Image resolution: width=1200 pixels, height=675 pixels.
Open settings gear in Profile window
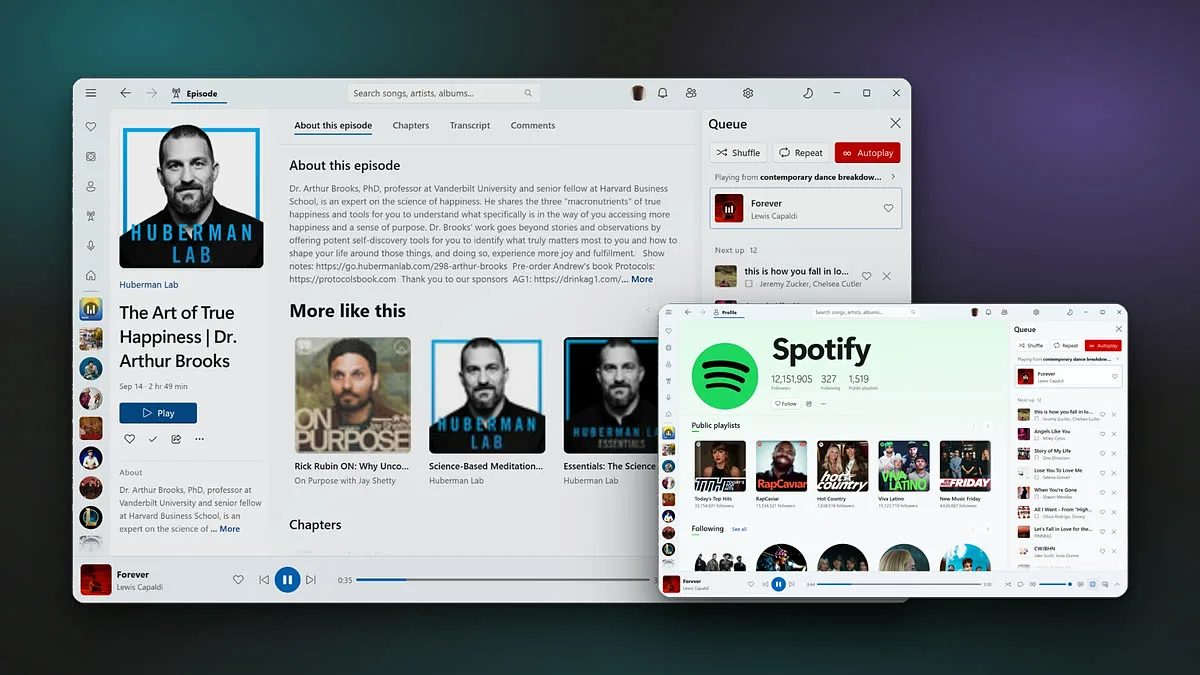point(1036,312)
